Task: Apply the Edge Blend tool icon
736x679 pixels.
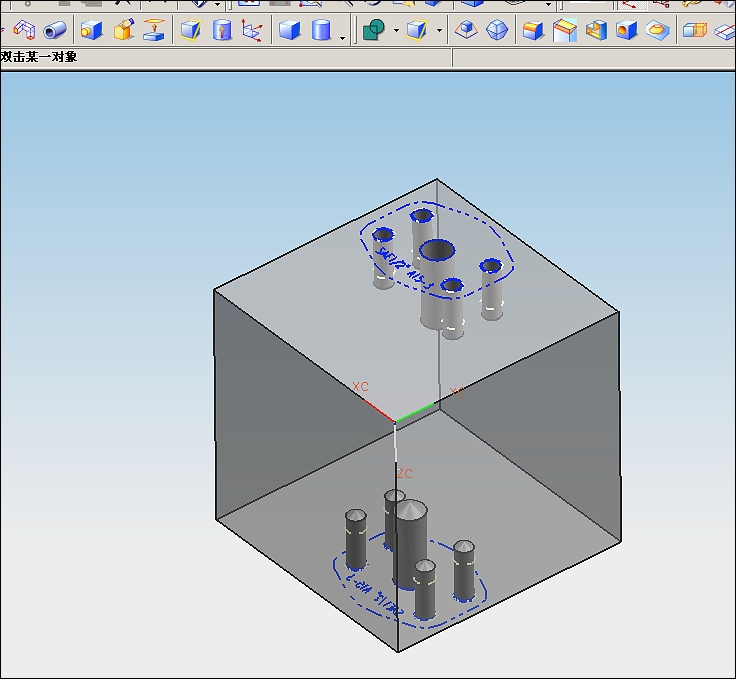Action: point(533,31)
